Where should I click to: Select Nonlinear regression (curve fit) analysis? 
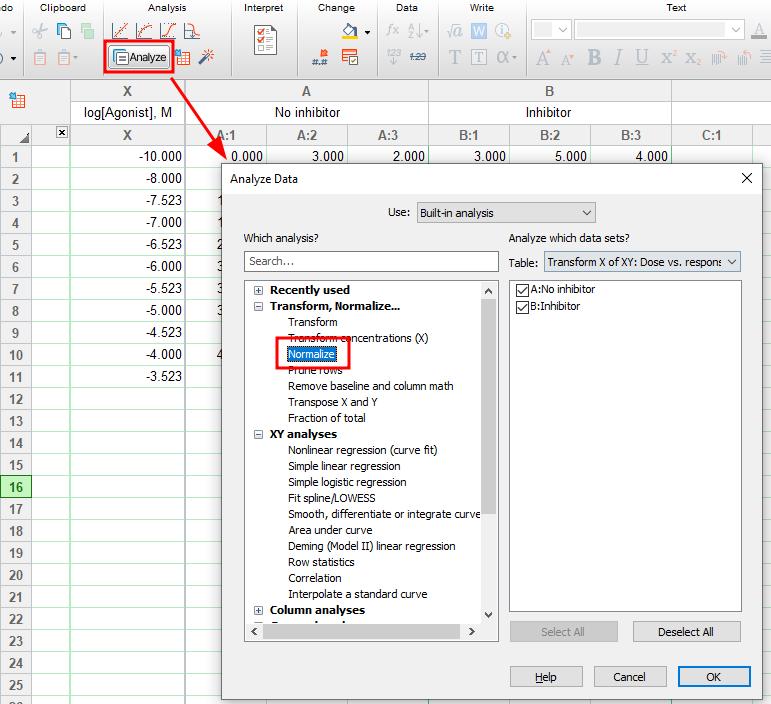click(x=362, y=450)
